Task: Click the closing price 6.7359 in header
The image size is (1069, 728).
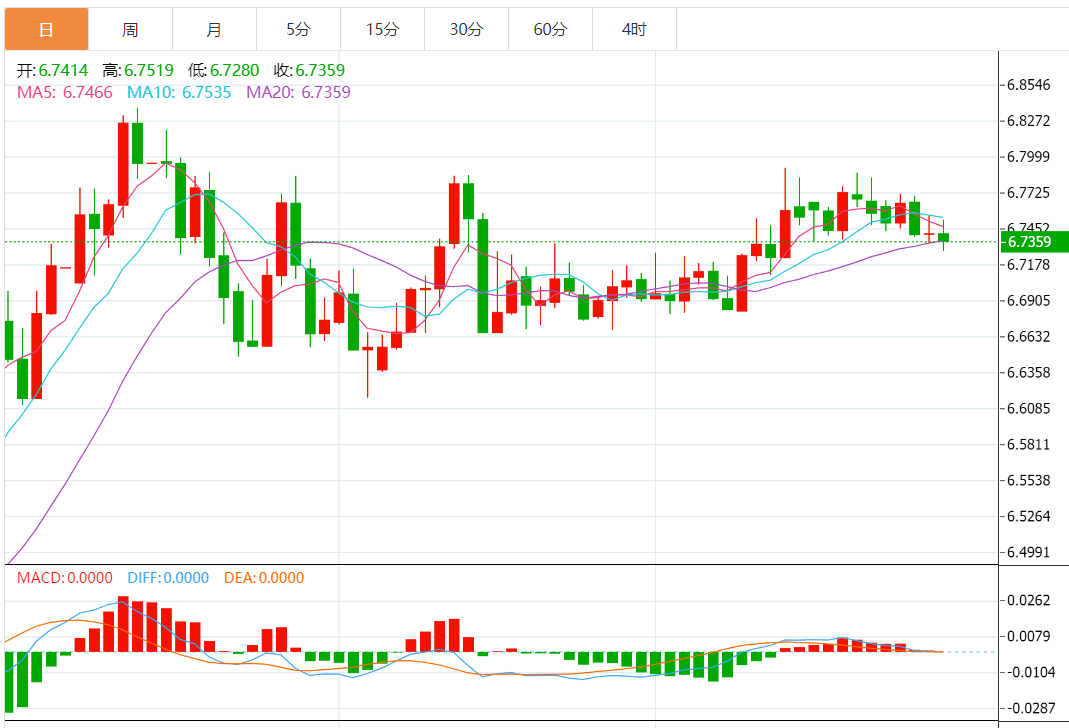Action: [320, 70]
